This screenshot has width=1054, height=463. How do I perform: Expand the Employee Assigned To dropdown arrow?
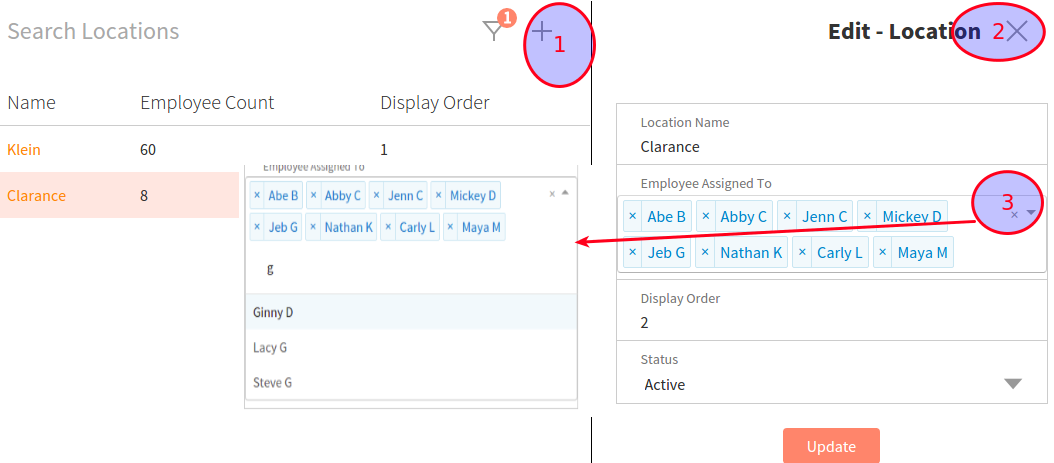pyautogui.click(x=1031, y=213)
